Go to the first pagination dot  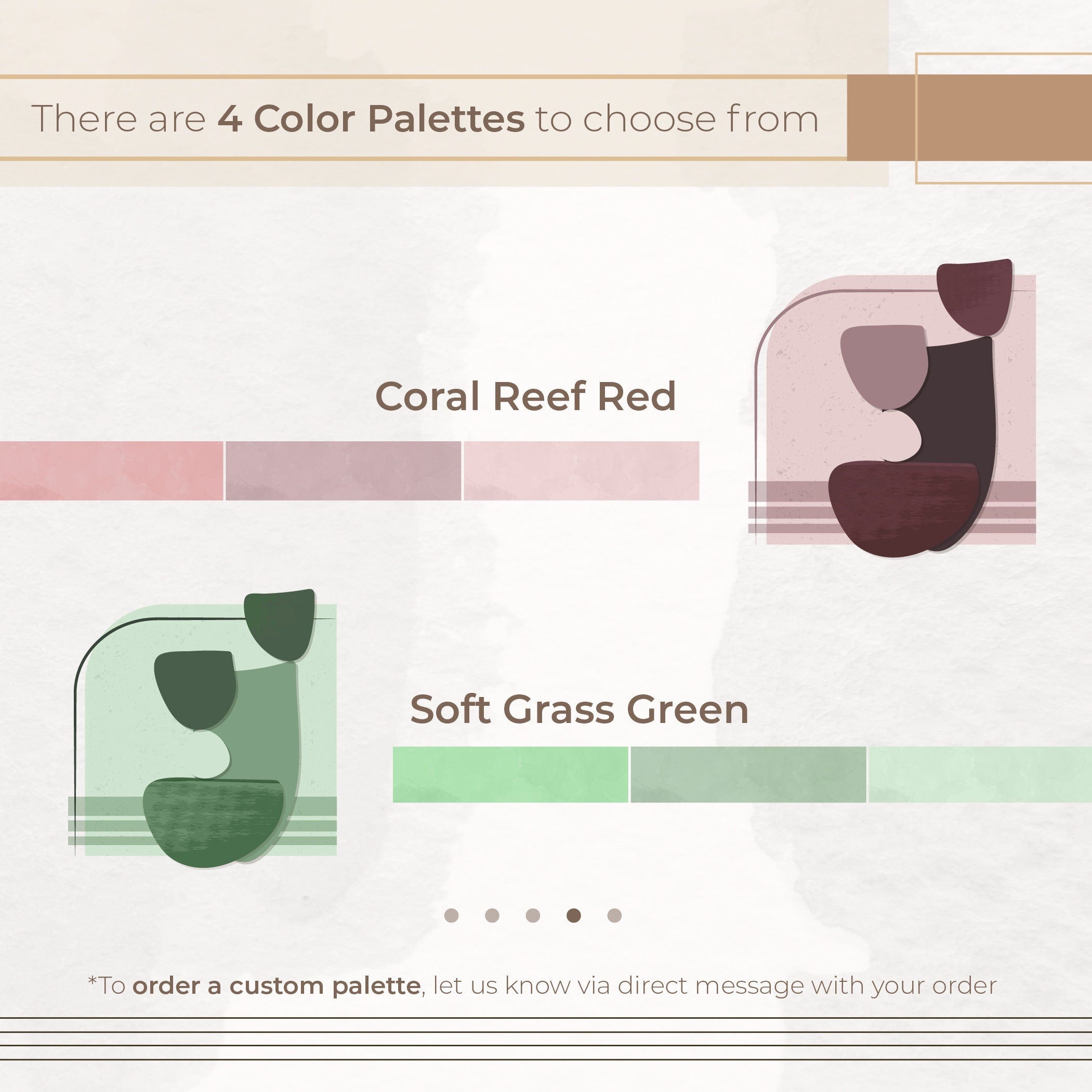[452, 916]
